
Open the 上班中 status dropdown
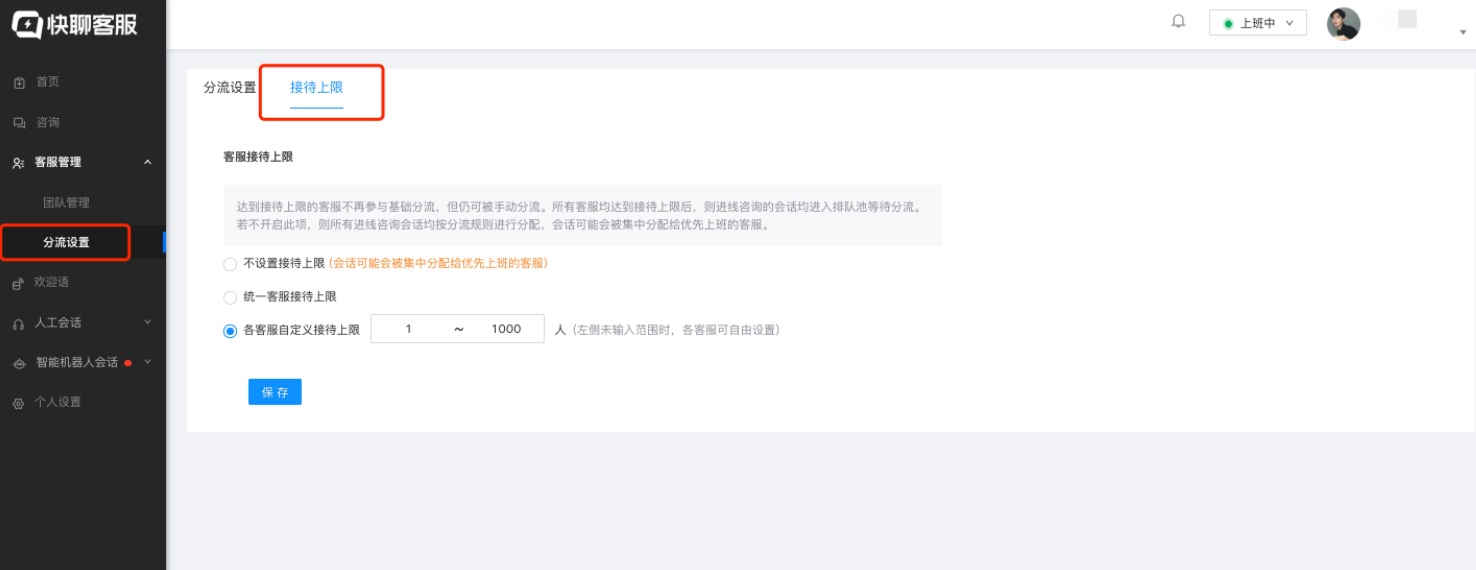pyautogui.click(x=1257, y=23)
